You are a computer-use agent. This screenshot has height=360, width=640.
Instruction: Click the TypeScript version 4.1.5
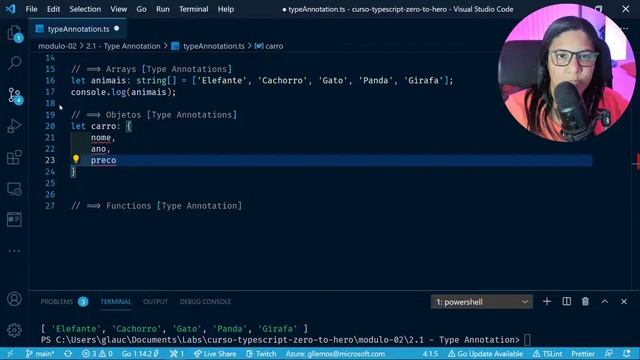[430, 354]
